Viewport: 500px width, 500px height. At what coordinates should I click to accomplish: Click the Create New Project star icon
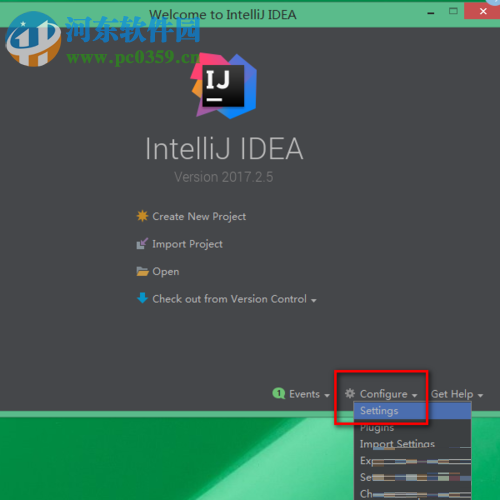(x=142, y=216)
